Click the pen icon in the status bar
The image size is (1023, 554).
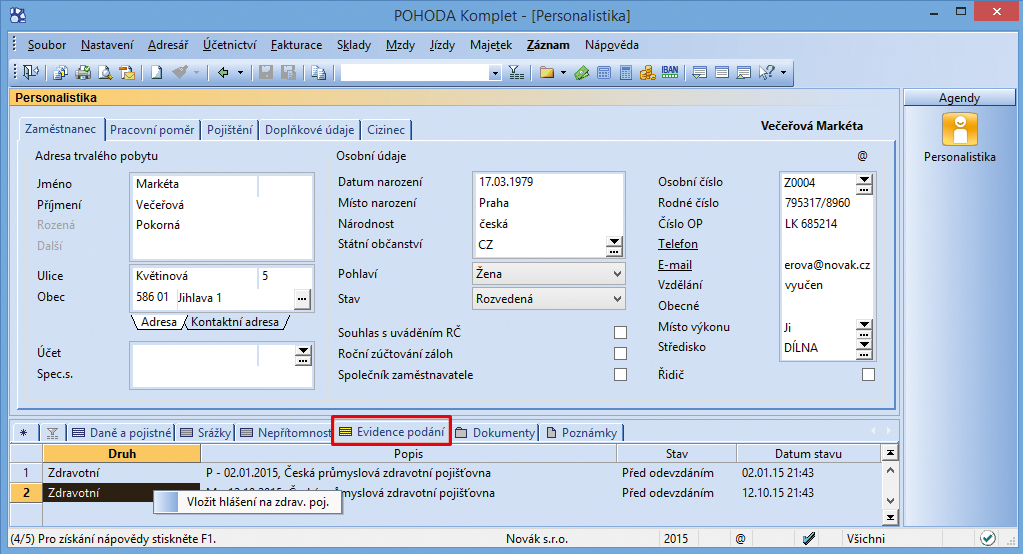(x=809, y=538)
